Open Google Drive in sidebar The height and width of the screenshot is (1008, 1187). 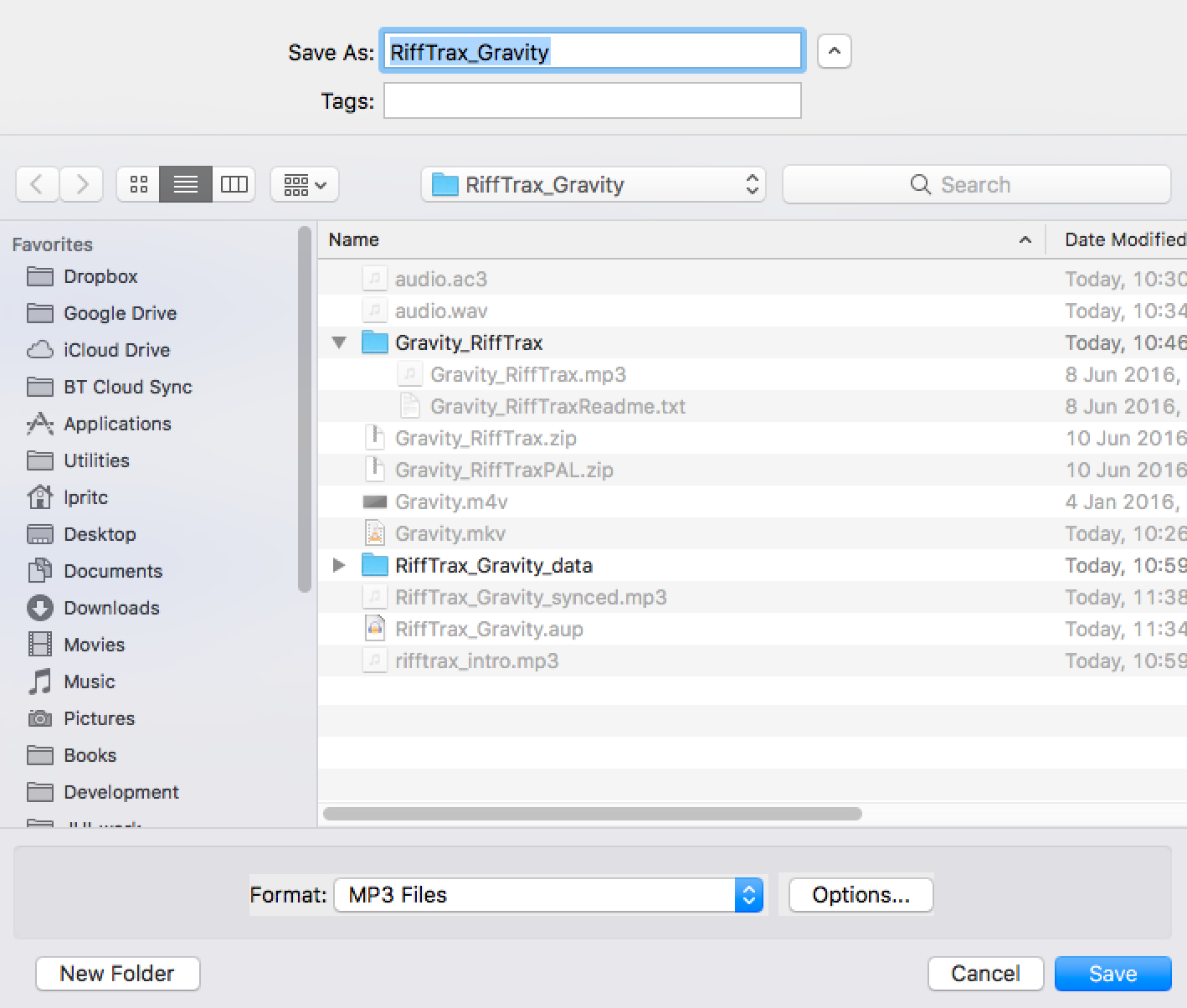pyautogui.click(x=101, y=313)
